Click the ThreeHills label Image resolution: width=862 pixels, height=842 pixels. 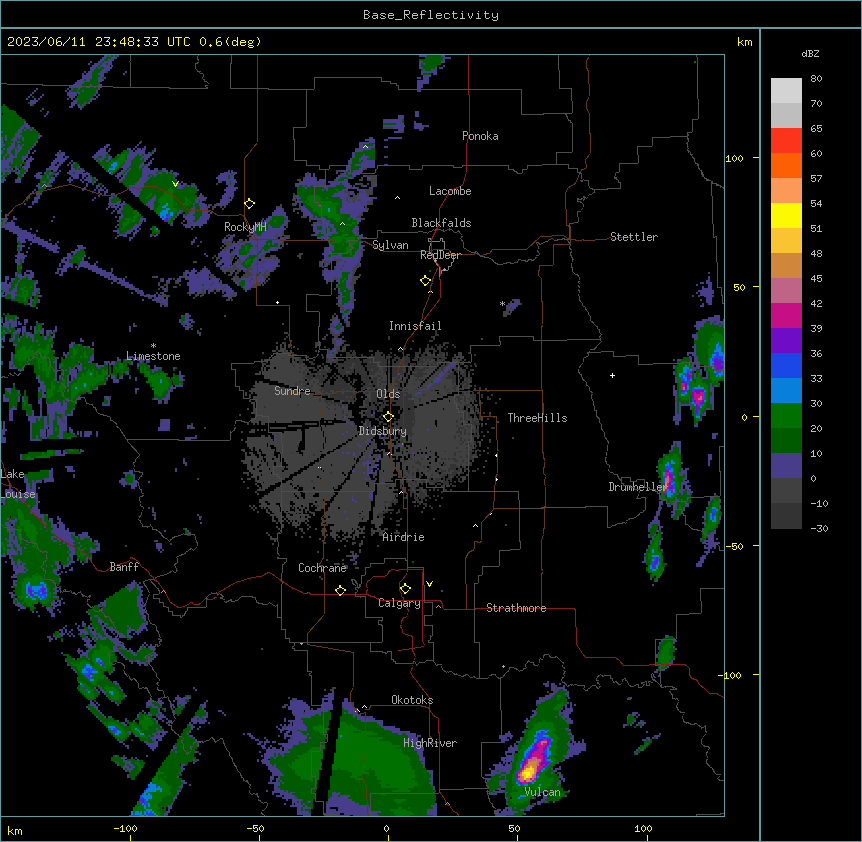pos(537,418)
